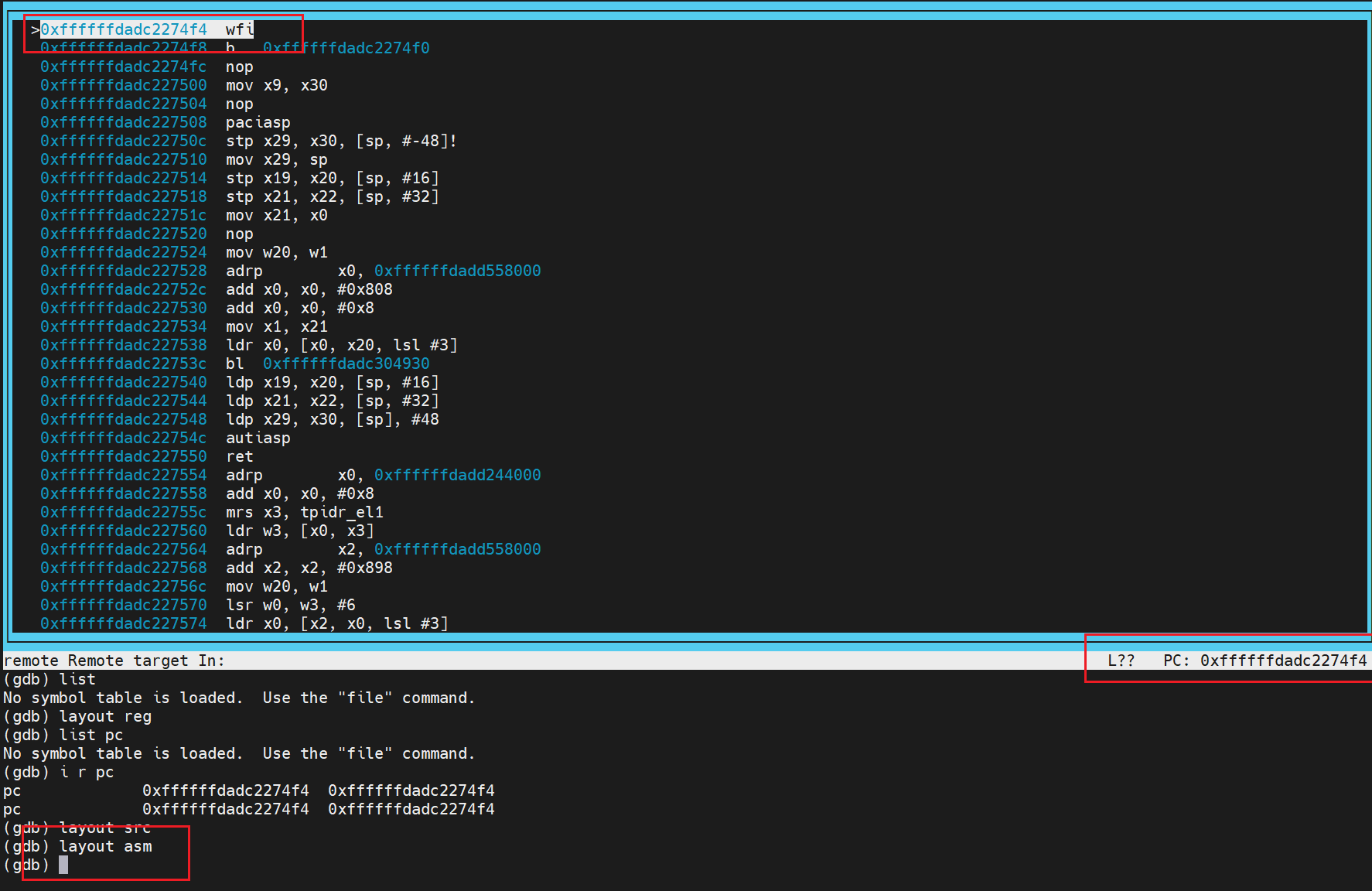The image size is (1372, 891).
Task: Click adrp target at address 0xffffffdadc227564
Action: (x=458, y=549)
